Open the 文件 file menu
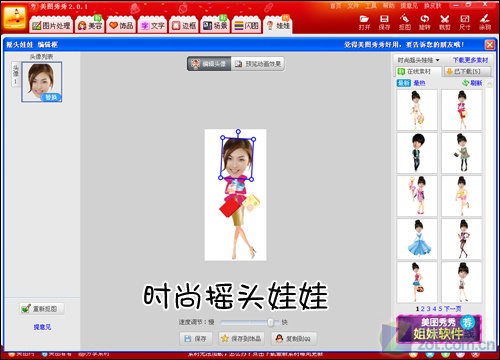 point(353,5)
